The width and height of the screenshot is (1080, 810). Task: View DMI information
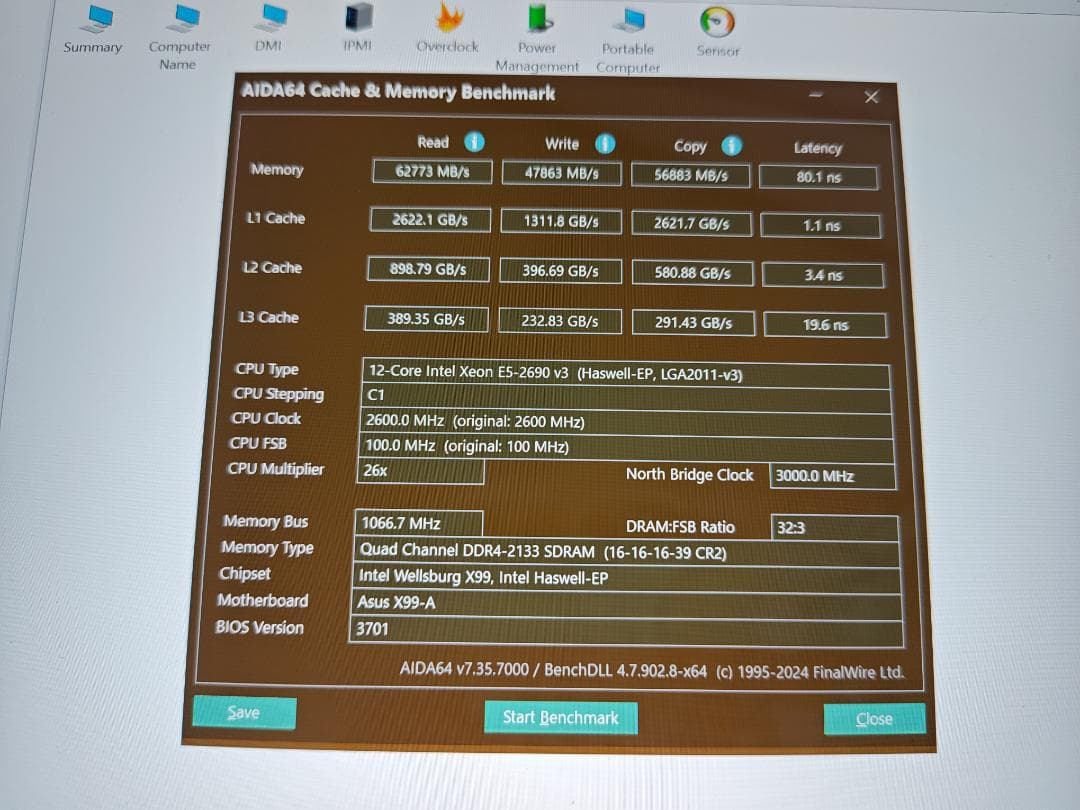point(268,25)
